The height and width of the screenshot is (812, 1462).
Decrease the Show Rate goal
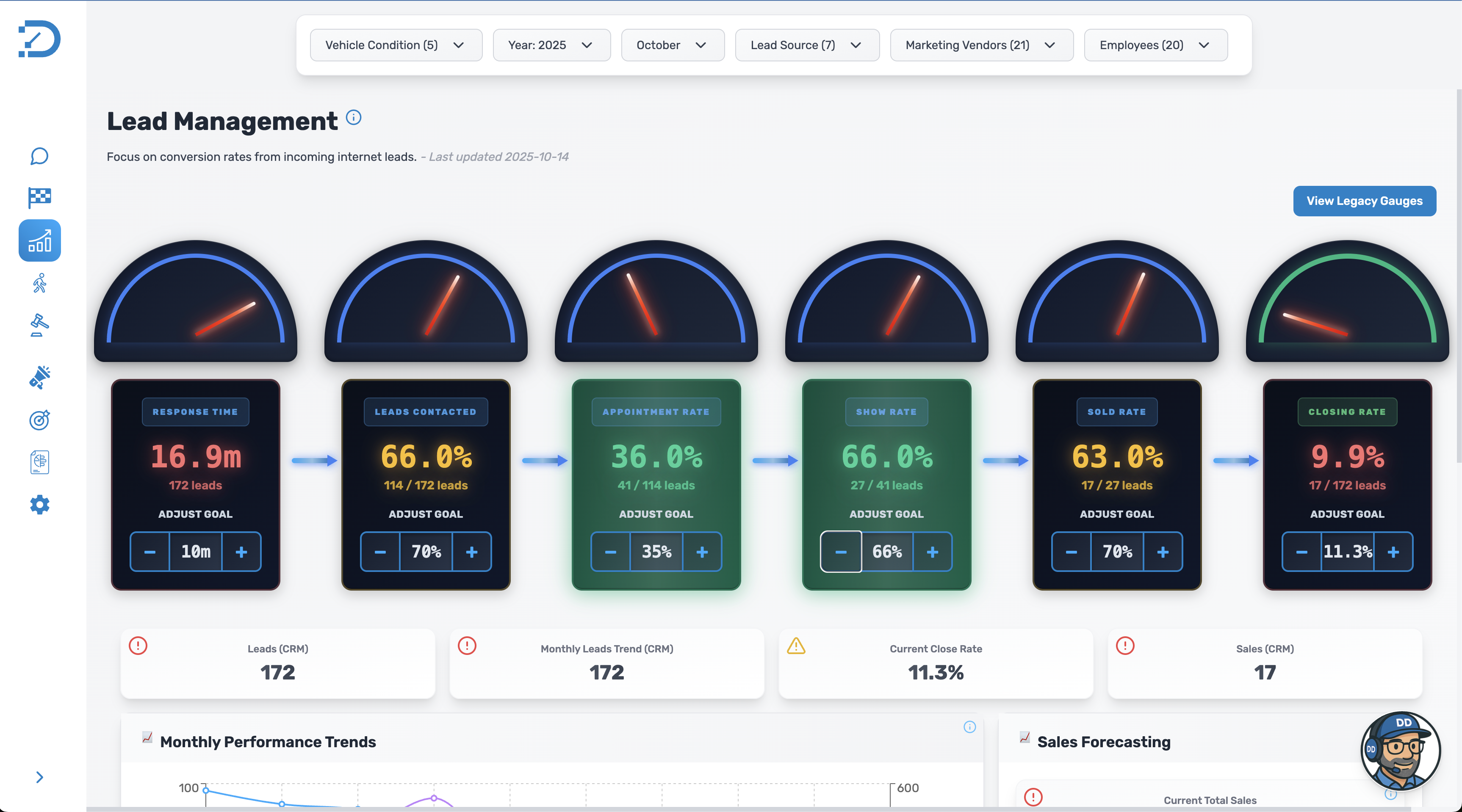tap(841, 552)
